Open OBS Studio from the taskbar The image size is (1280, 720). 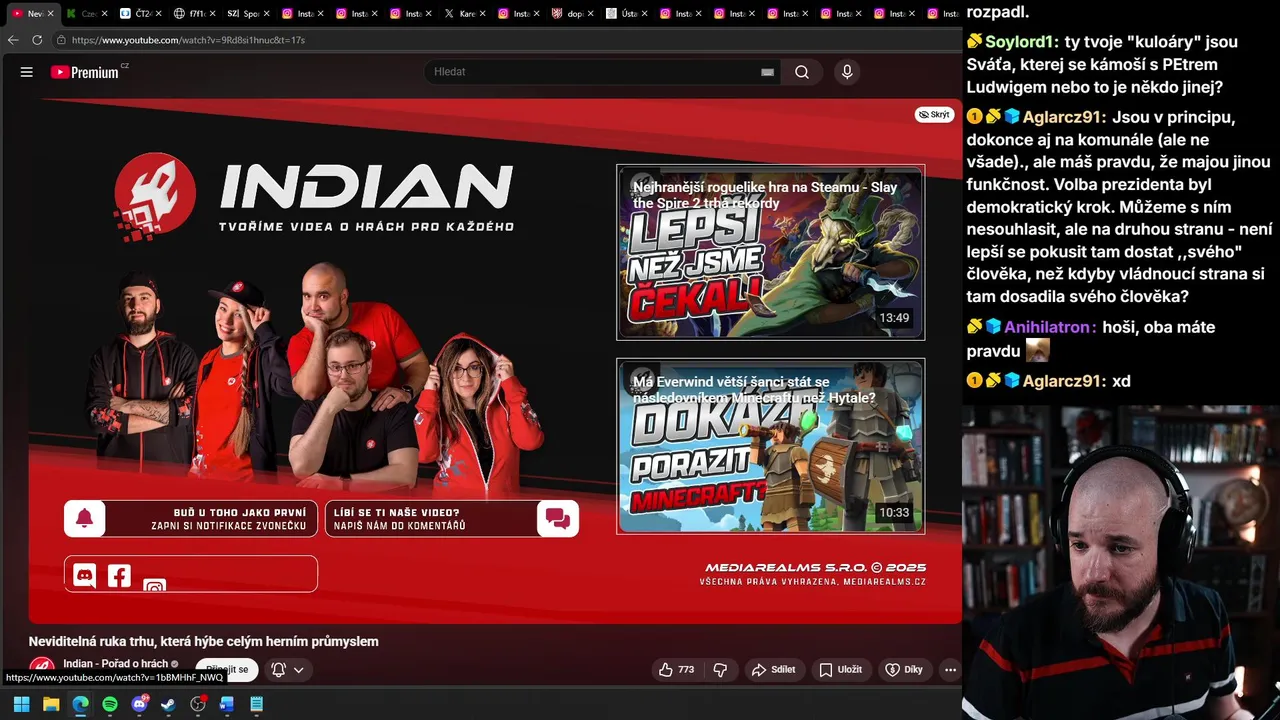pos(198,704)
